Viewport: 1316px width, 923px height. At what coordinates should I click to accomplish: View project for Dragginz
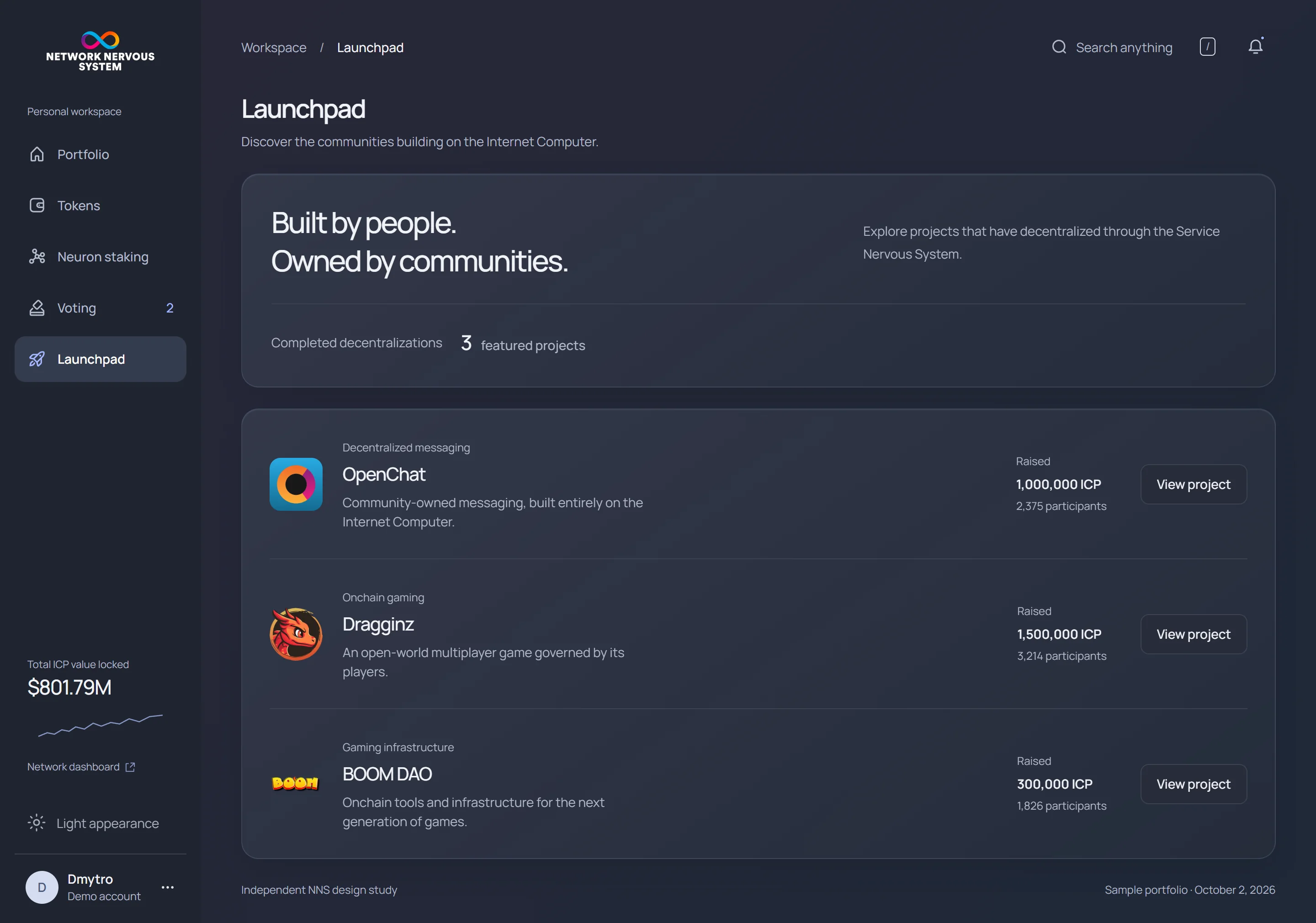(x=1194, y=634)
